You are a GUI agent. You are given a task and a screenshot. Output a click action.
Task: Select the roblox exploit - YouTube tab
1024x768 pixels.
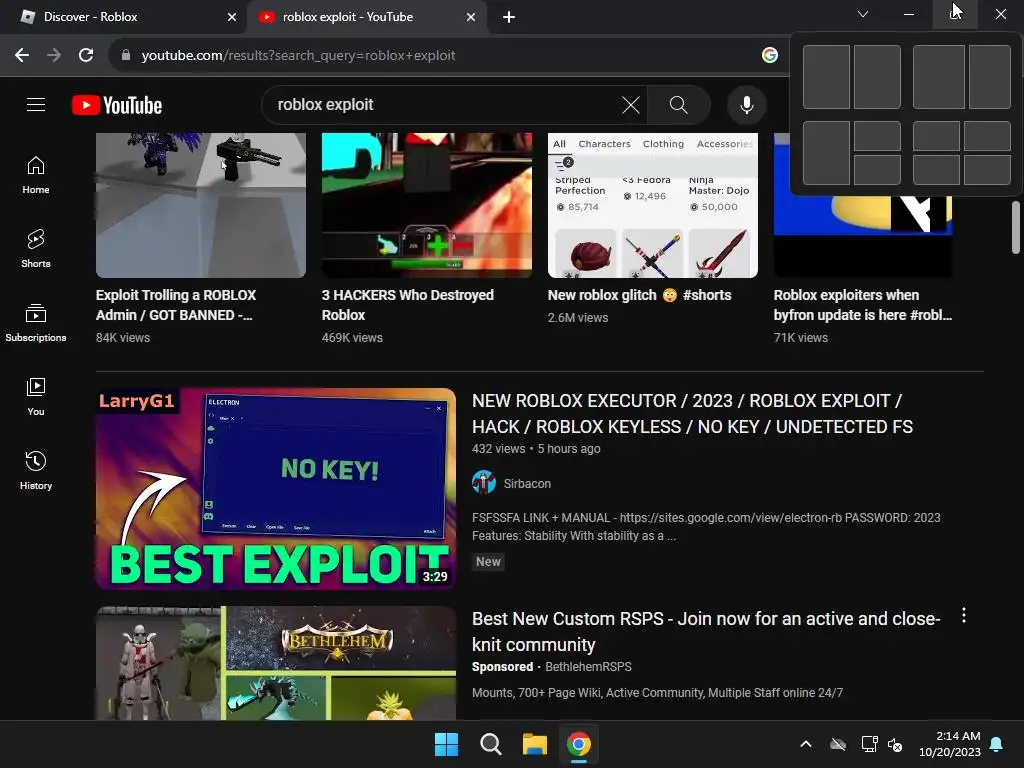(x=366, y=17)
